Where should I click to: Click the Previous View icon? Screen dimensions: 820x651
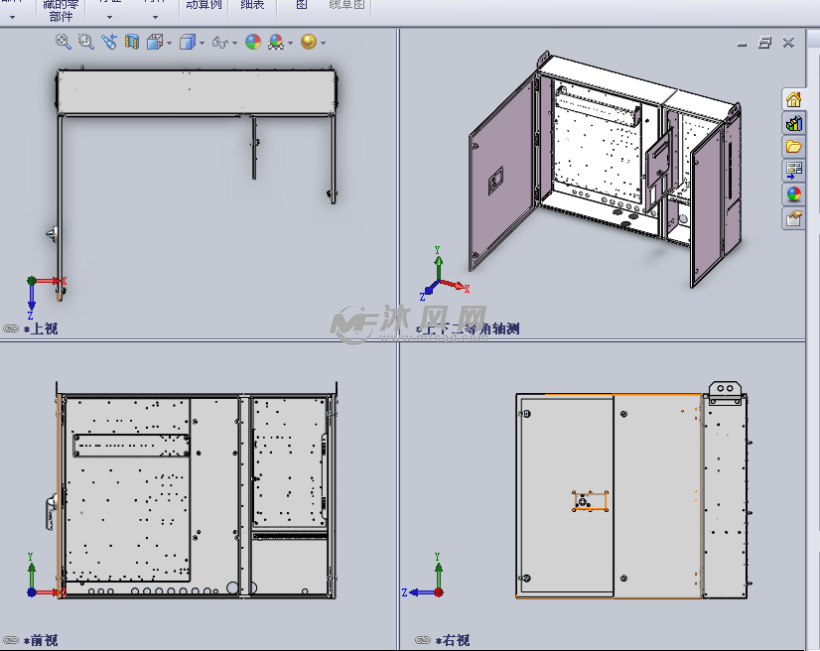click(108, 42)
